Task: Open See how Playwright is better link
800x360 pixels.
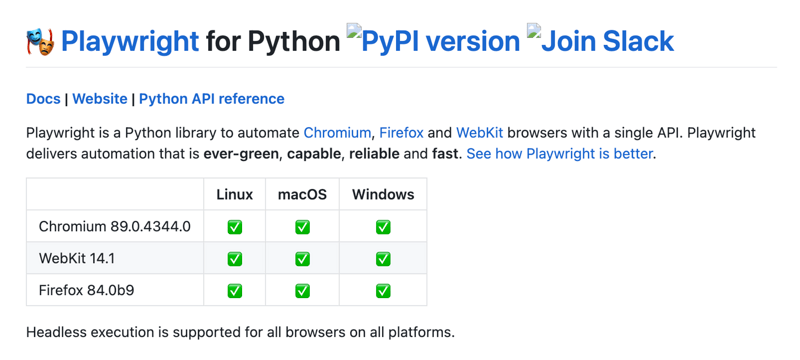Action: tap(560, 153)
